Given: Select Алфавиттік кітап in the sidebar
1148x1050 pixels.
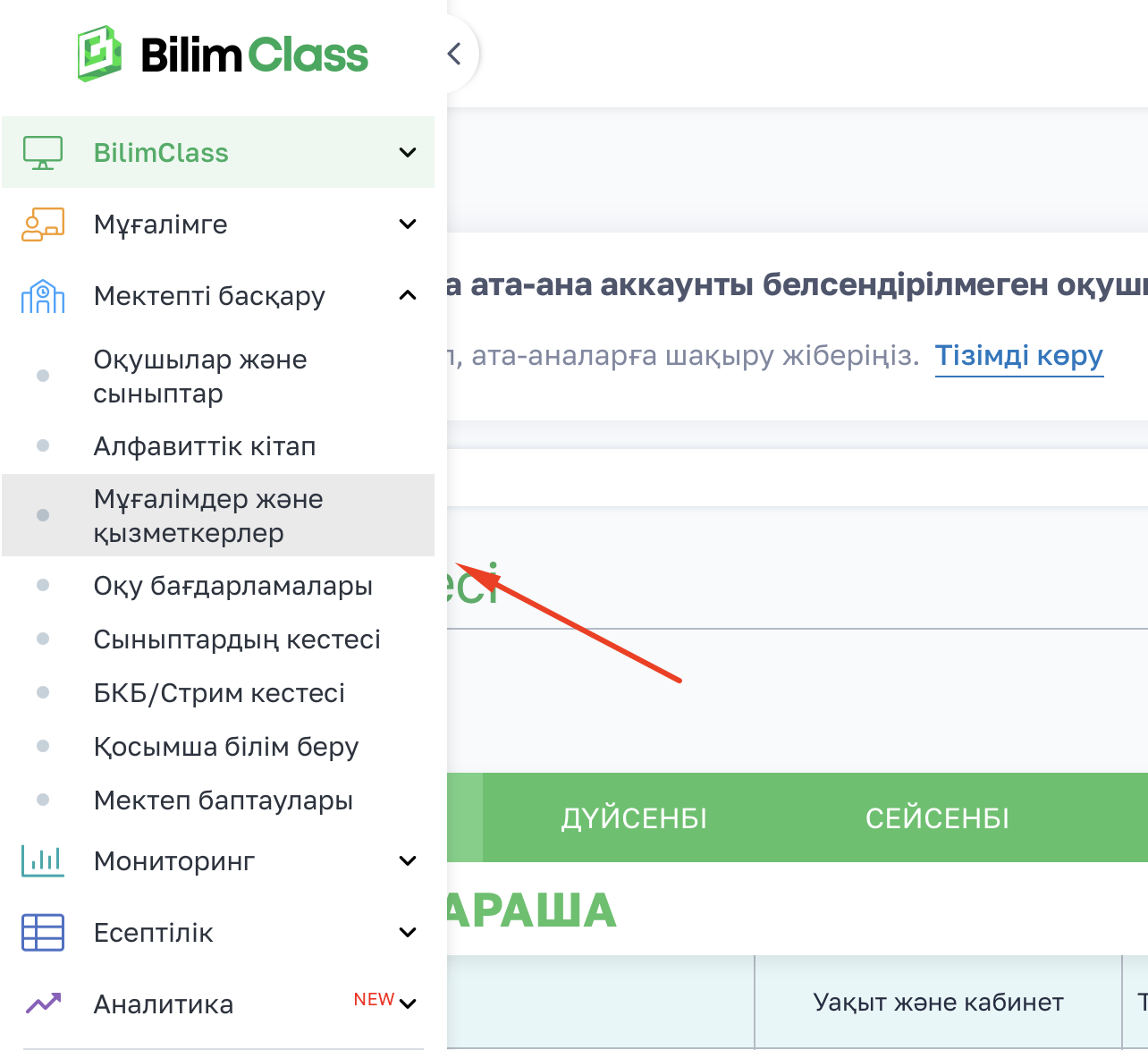Looking at the screenshot, I should [x=205, y=446].
